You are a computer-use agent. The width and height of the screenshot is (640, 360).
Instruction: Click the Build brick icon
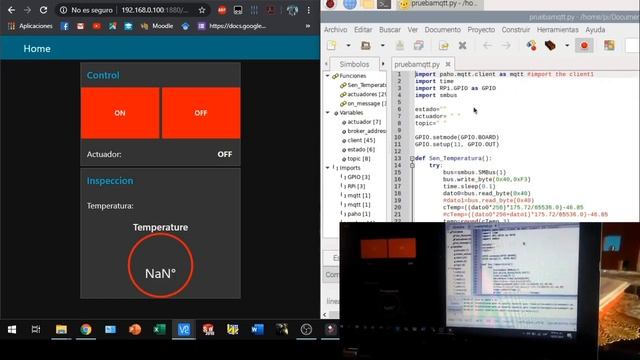pos(550,45)
